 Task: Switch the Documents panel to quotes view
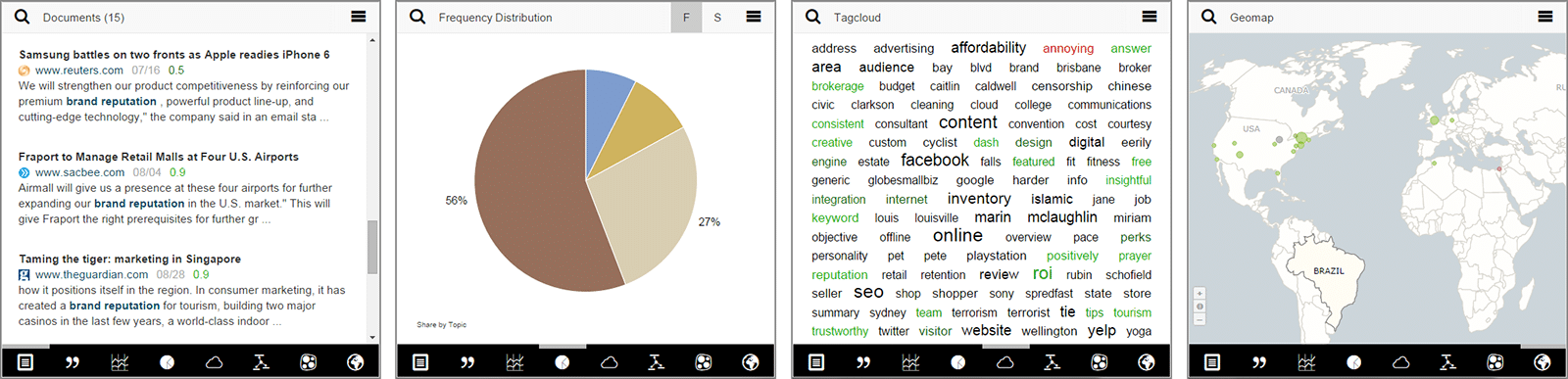(73, 362)
